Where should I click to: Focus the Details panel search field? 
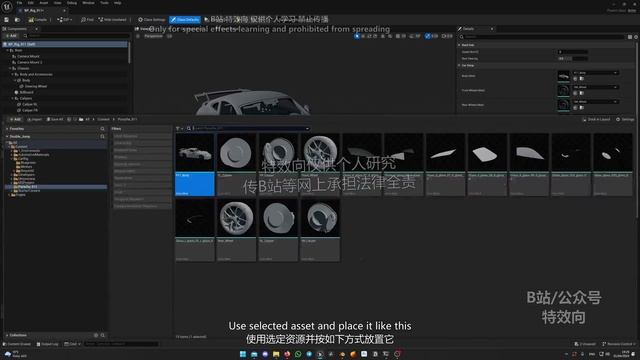pyautogui.click(x=543, y=37)
